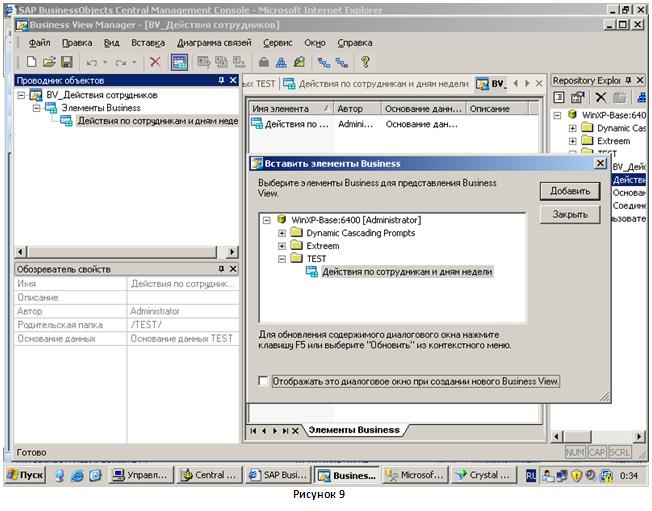Click the Закрыть button

(570, 215)
